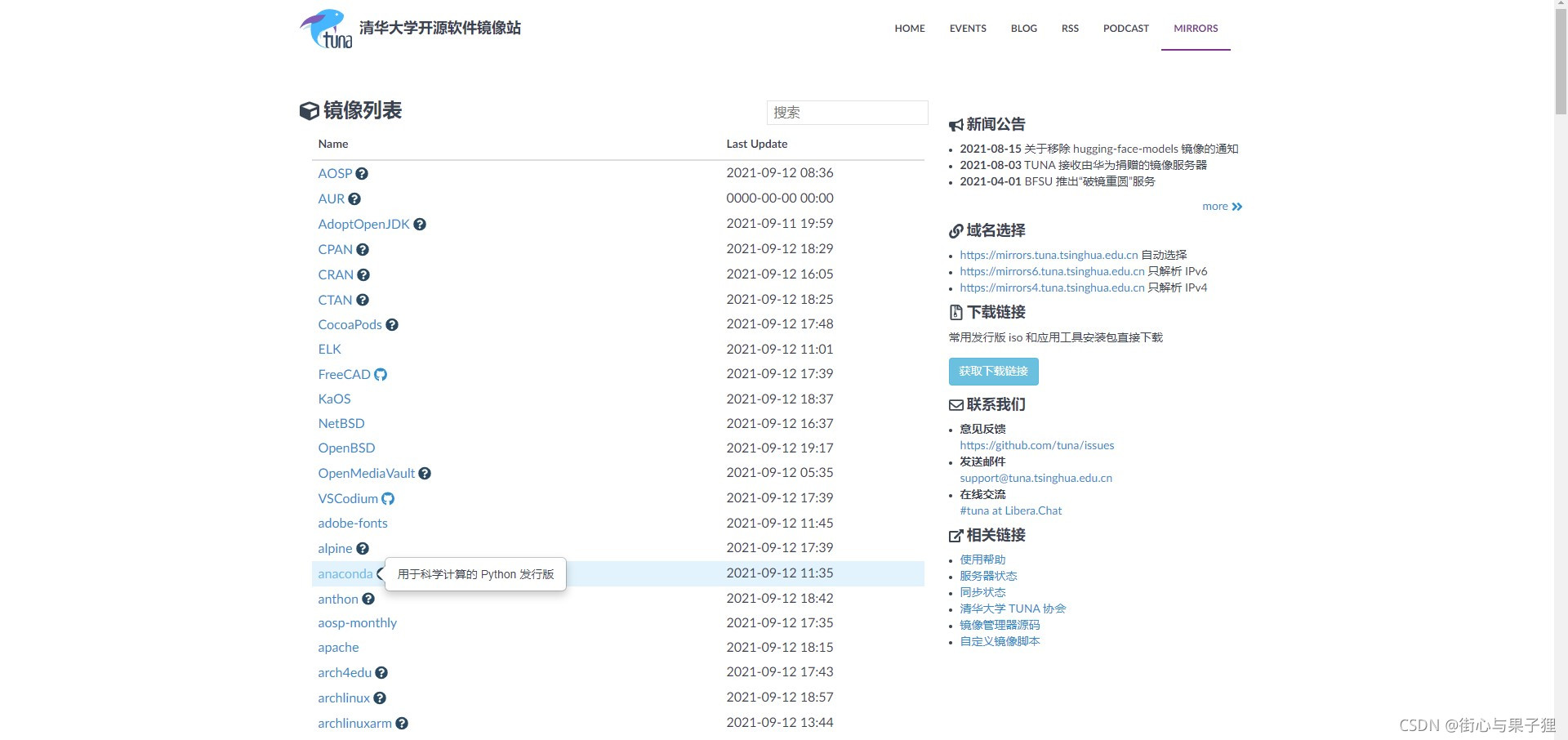Open the anaconda mirror link
Screen dimensions: 1568x740
click(x=345, y=574)
